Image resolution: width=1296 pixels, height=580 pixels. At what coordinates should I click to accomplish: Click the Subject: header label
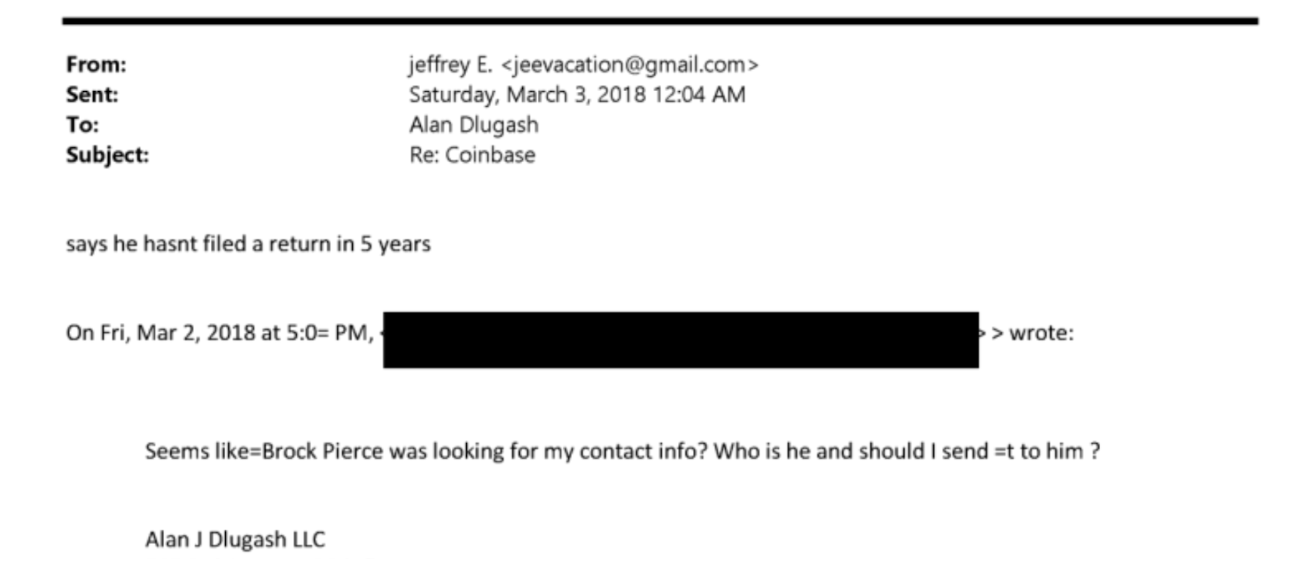(107, 155)
